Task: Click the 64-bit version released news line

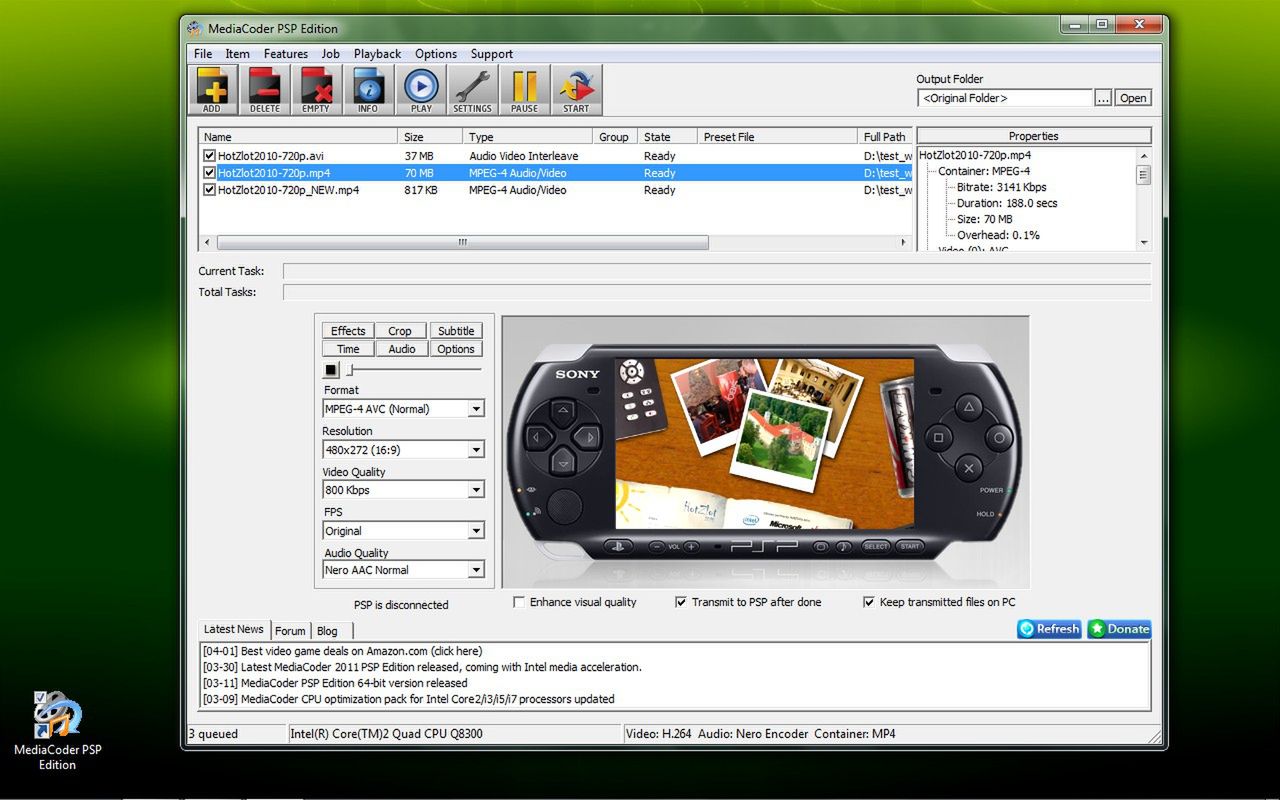Action: (x=335, y=683)
